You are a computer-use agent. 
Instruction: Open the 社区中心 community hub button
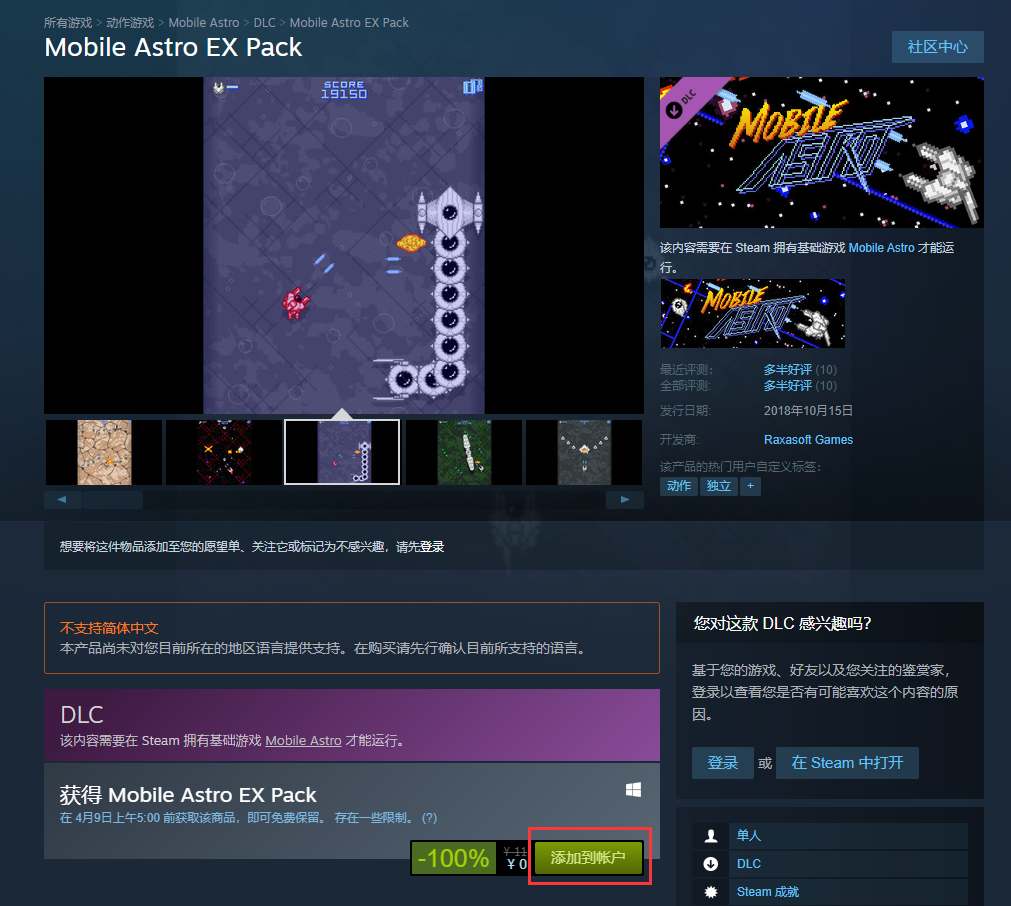pos(937,47)
